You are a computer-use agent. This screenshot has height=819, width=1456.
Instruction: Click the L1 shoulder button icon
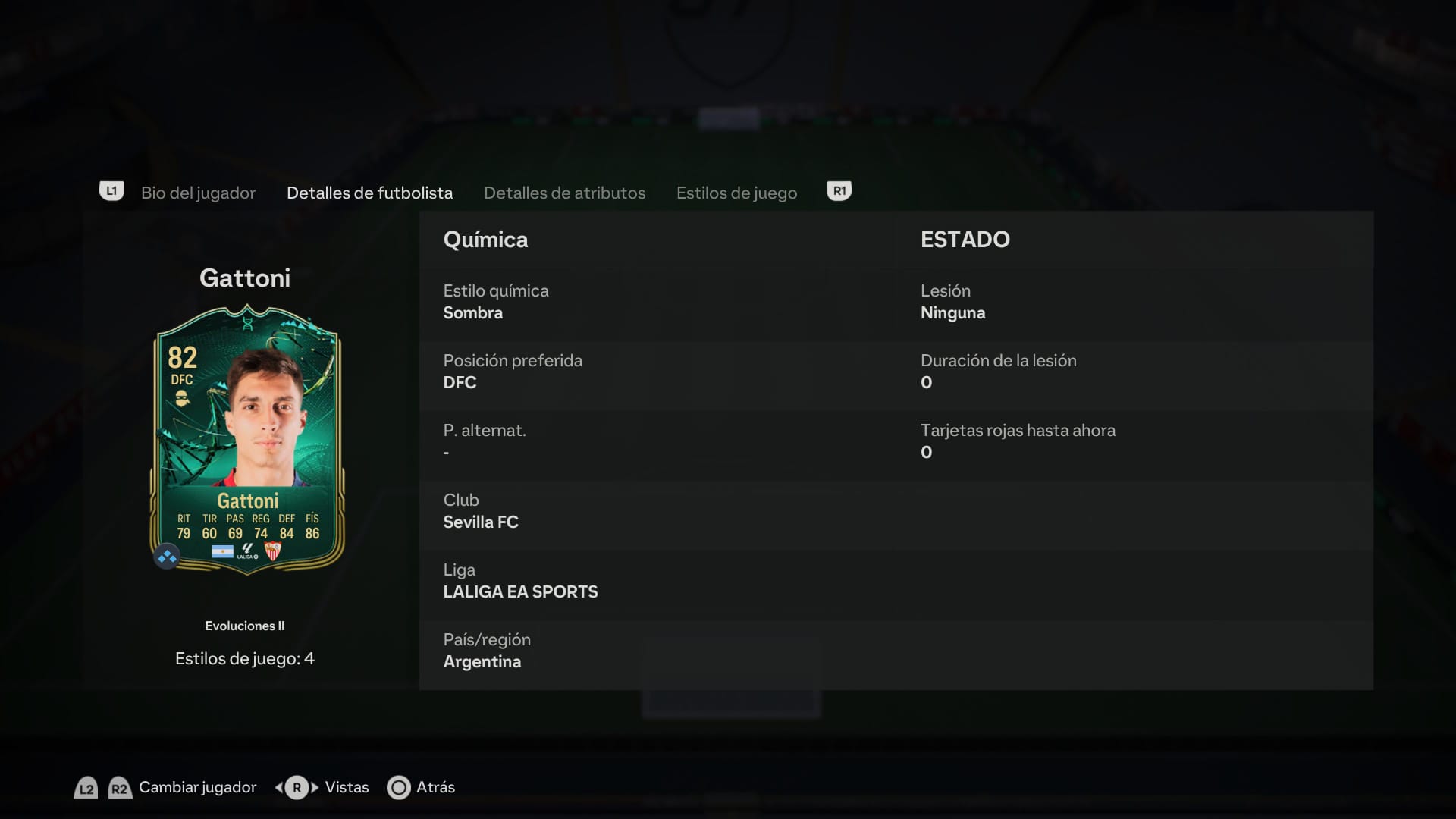tap(111, 191)
